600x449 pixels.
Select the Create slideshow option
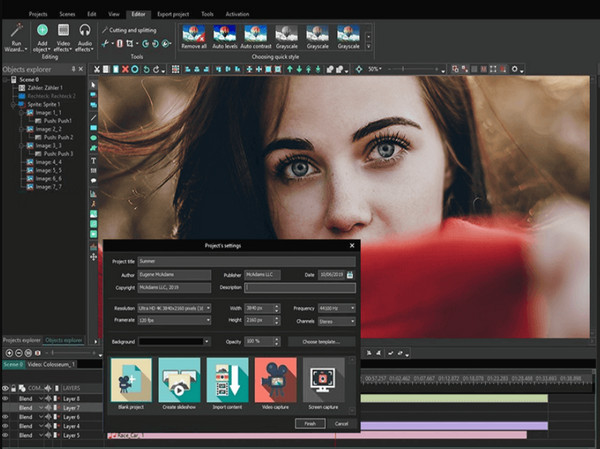click(x=179, y=384)
